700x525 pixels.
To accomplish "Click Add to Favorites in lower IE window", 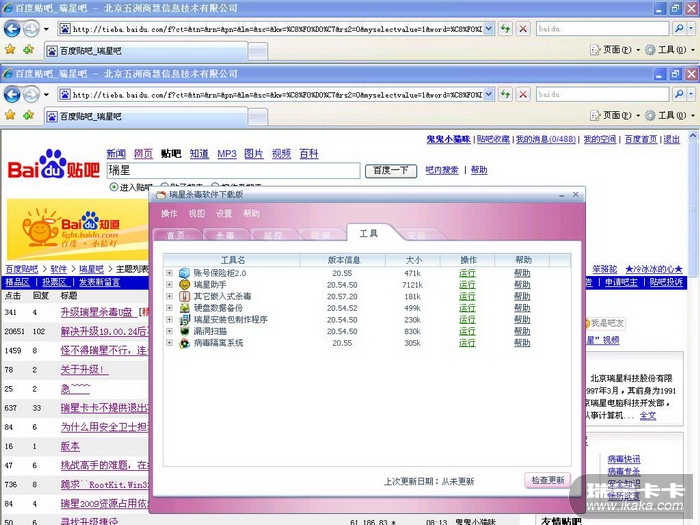I will click(29, 115).
